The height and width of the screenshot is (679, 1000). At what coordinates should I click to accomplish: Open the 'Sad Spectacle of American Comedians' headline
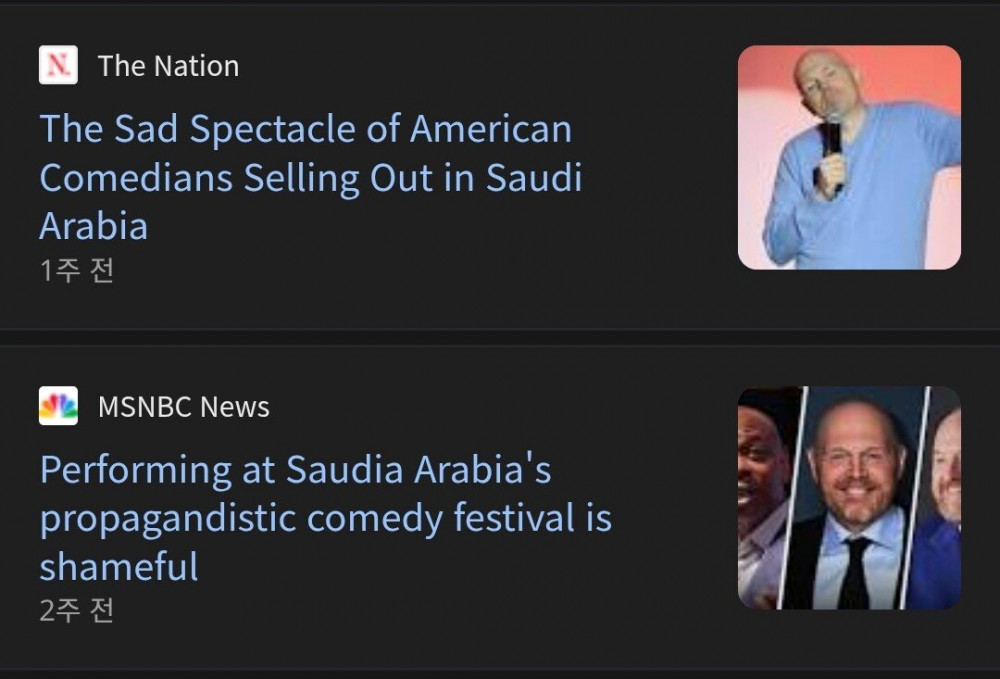coord(305,130)
